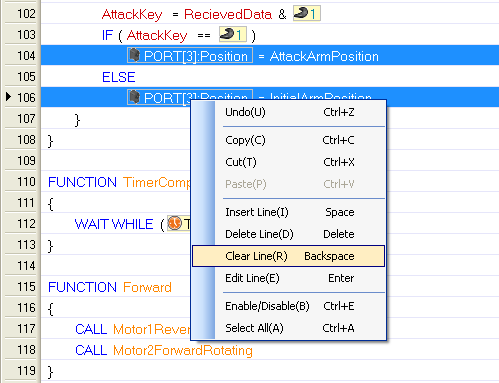This screenshot has width=499, height=383.
Task: Click Motor2ForwardRotating on line 118
Action: [183, 351]
